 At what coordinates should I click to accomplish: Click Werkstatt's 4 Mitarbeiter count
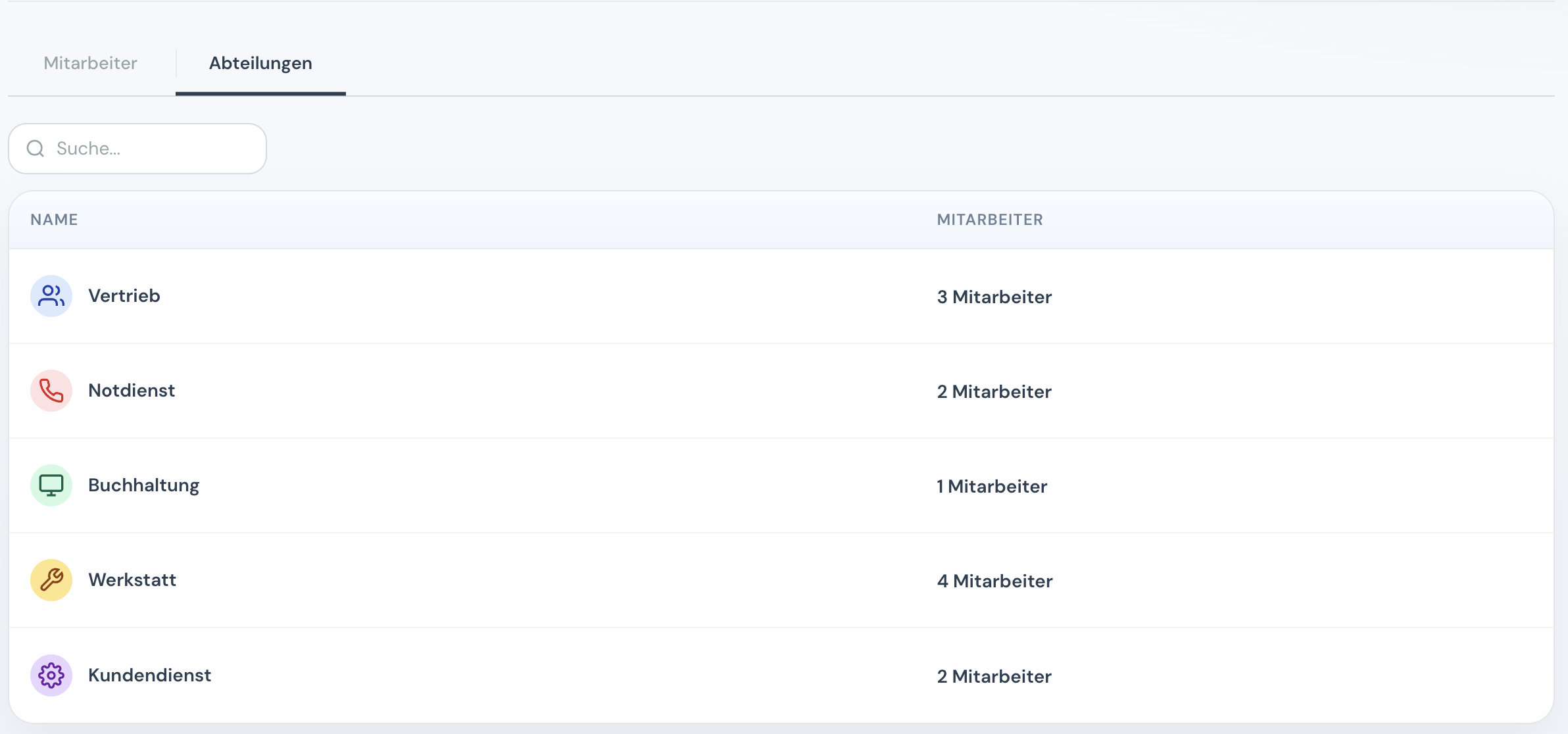[994, 581]
